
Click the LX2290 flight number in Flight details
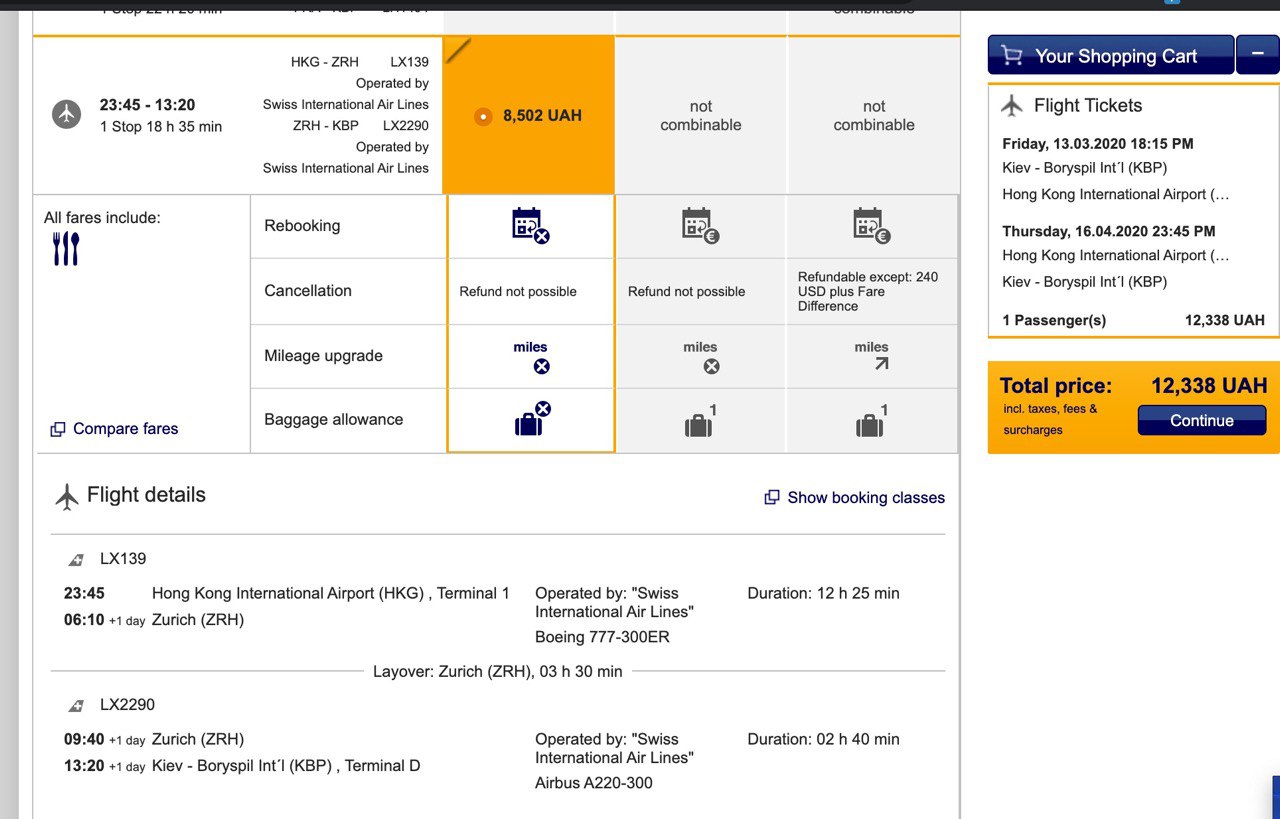(x=127, y=705)
